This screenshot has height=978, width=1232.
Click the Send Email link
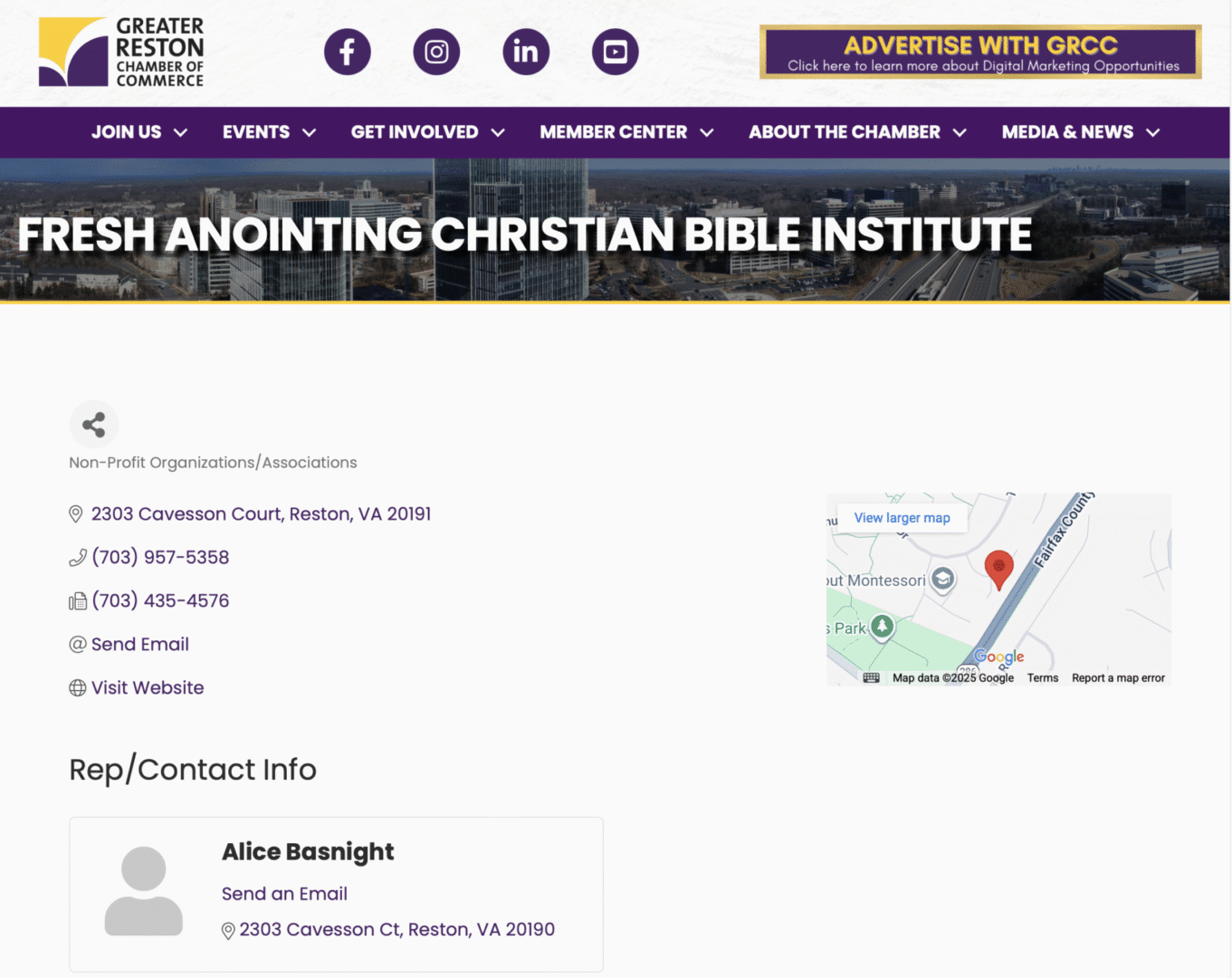[140, 644]
